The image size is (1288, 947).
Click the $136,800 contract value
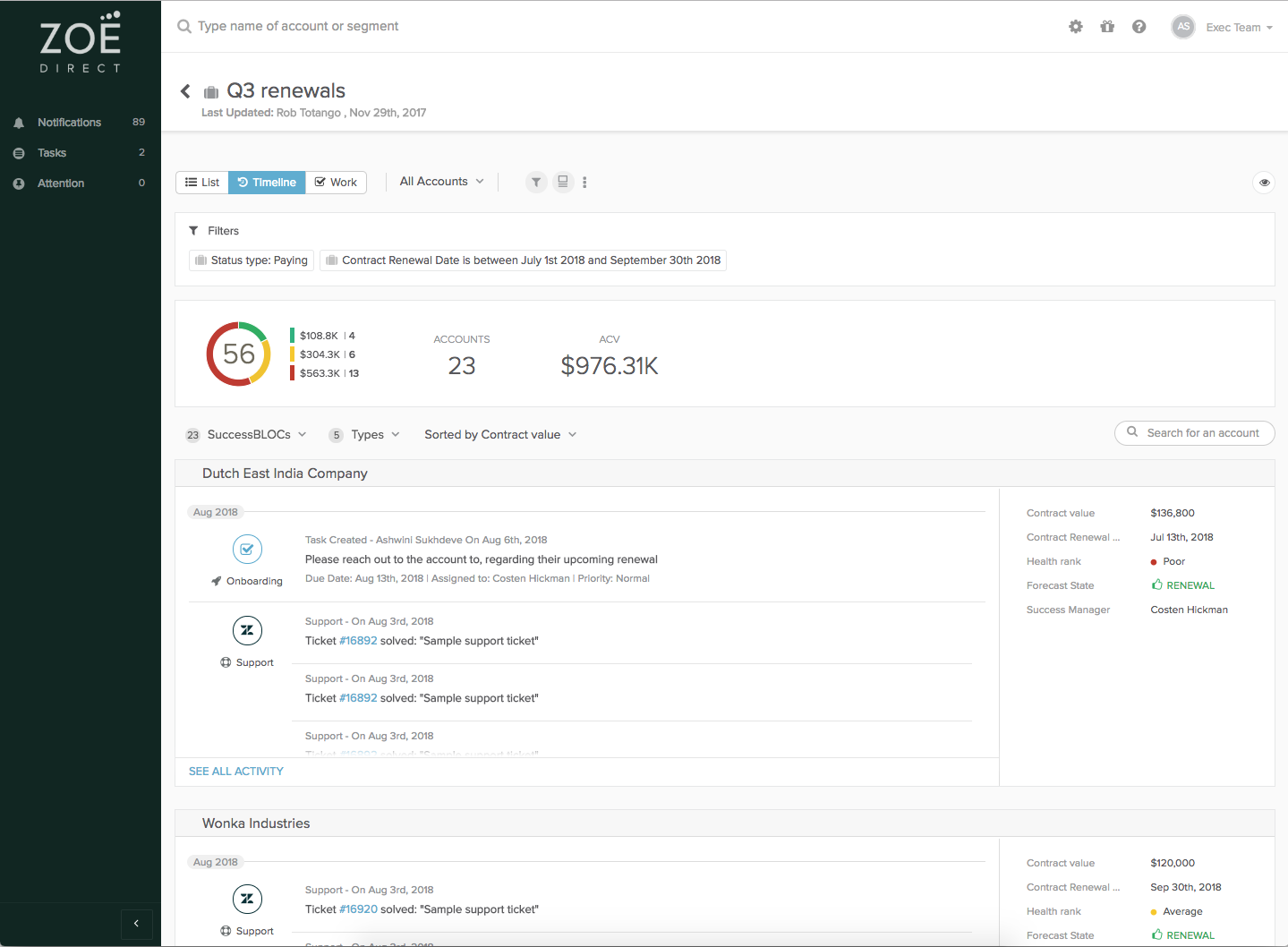[1173, 514]
